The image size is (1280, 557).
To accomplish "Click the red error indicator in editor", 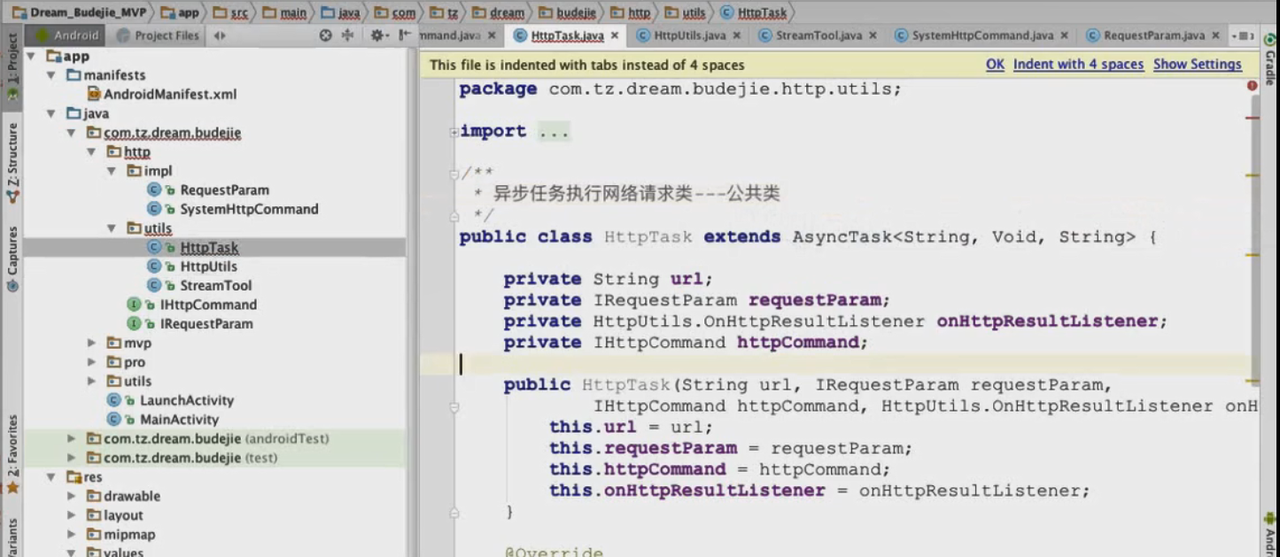I will [1252, 87].
